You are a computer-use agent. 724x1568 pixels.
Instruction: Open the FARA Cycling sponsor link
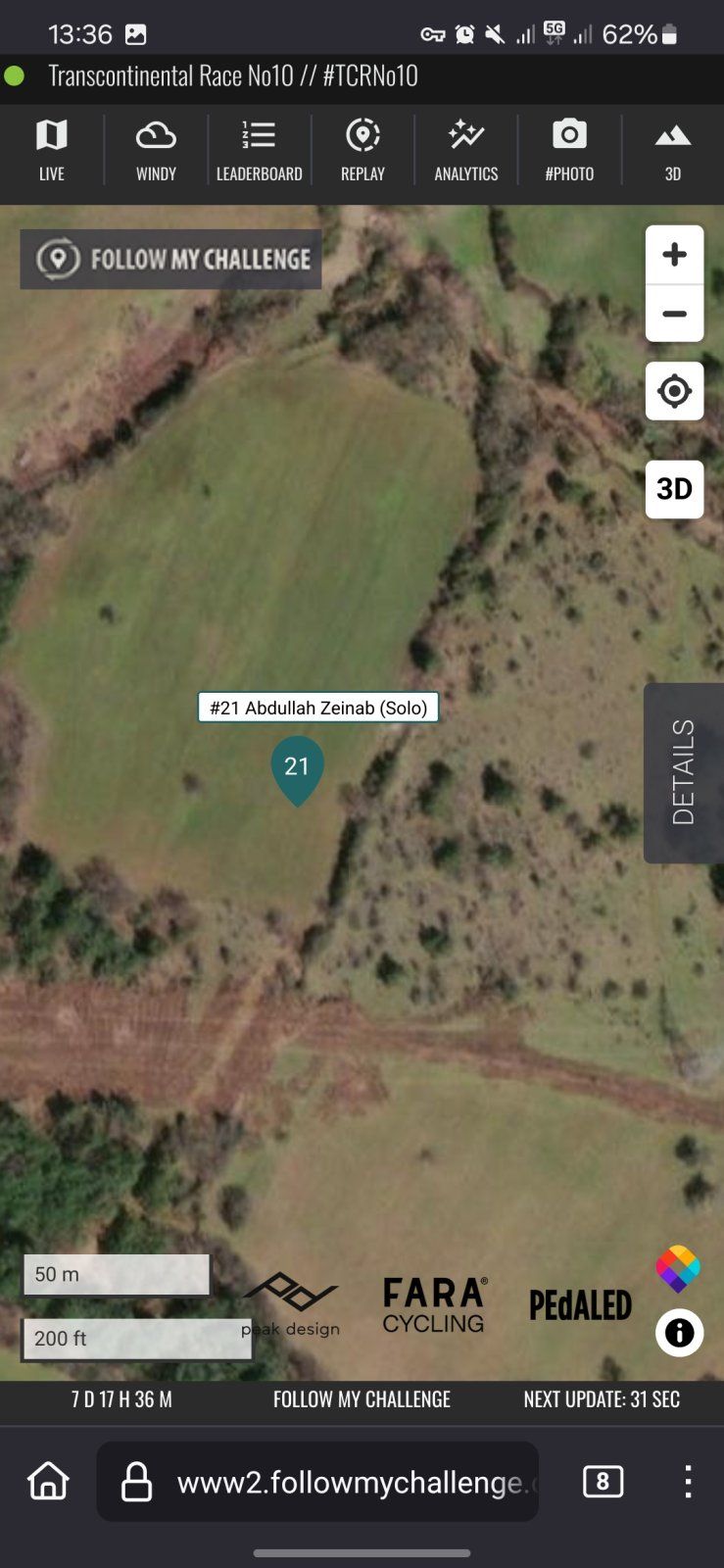click(x=434, y=1305)
